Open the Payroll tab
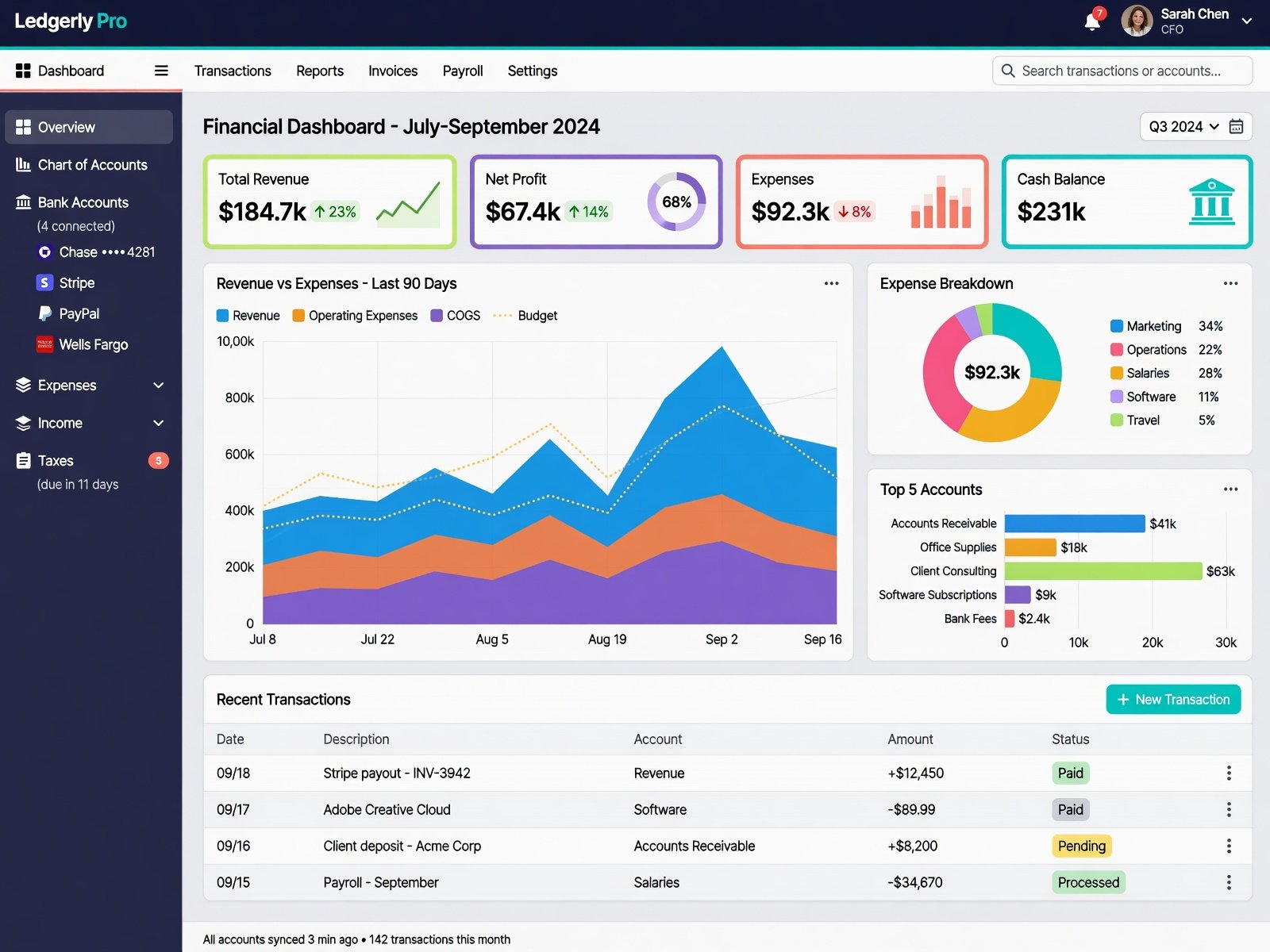The width and height of the screenshot is (1270, 952). pyautogui.click(x=463, y=71)
